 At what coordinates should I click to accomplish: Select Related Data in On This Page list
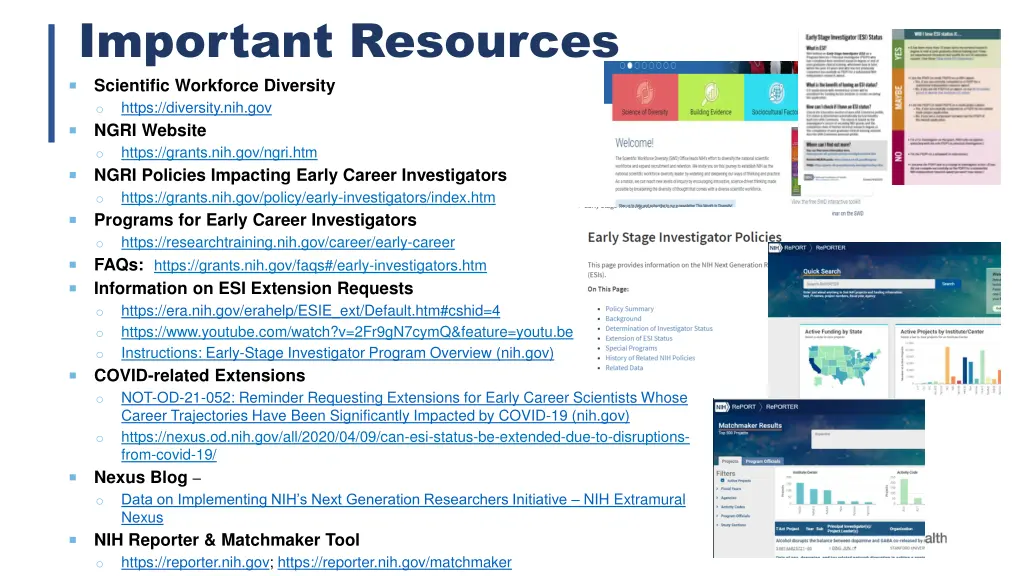[x=624, y=368]
